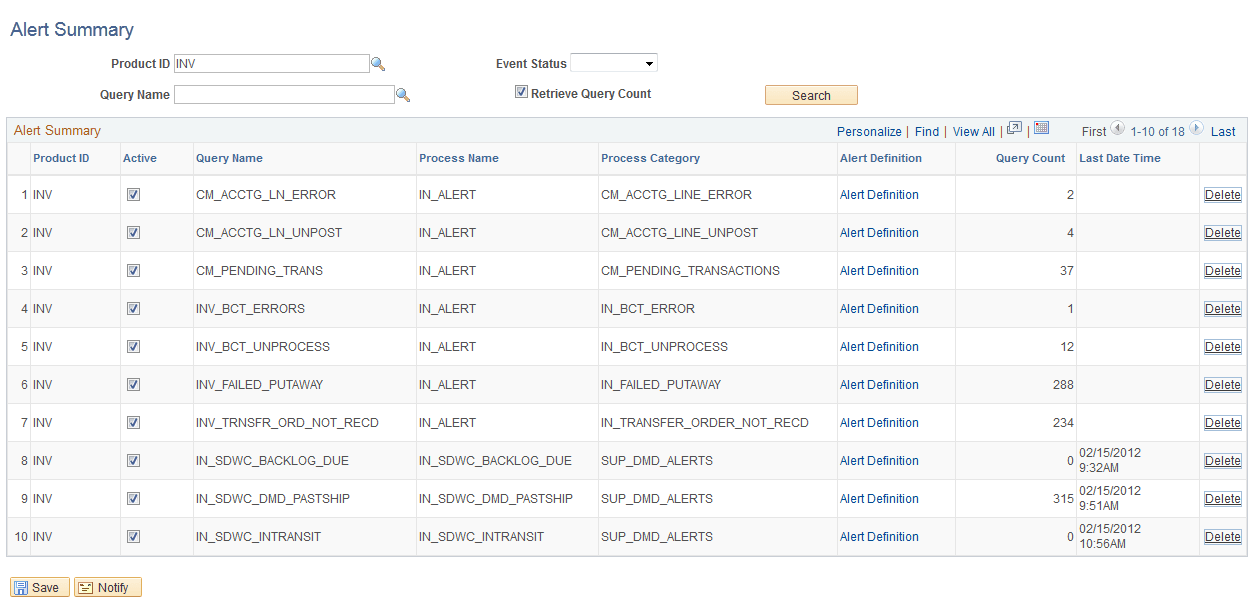Viewport: 1254px width, 603px height.
Task: Jump to Last page of results
Action: click(x=1222, y=131)
